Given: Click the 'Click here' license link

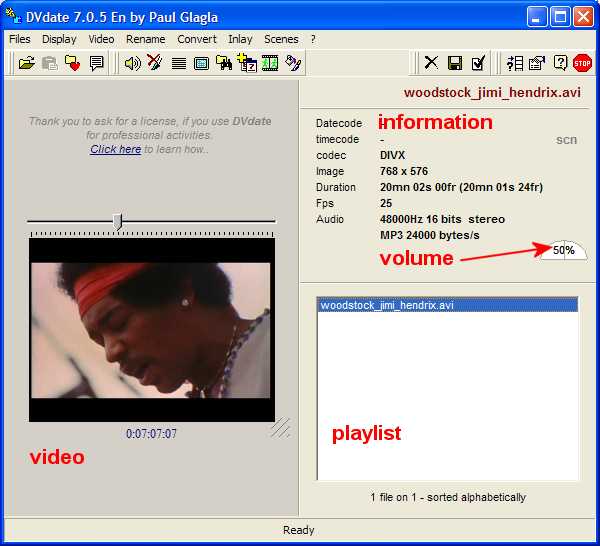Looking at the screenshot, I should [x=116, y=149].
